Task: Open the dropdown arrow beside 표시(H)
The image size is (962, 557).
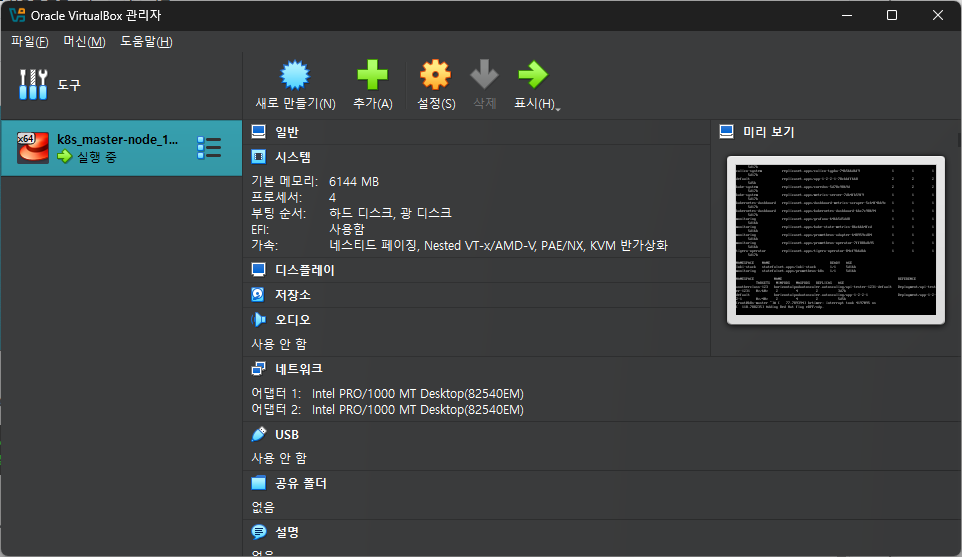Action: [x=558, y=109]
